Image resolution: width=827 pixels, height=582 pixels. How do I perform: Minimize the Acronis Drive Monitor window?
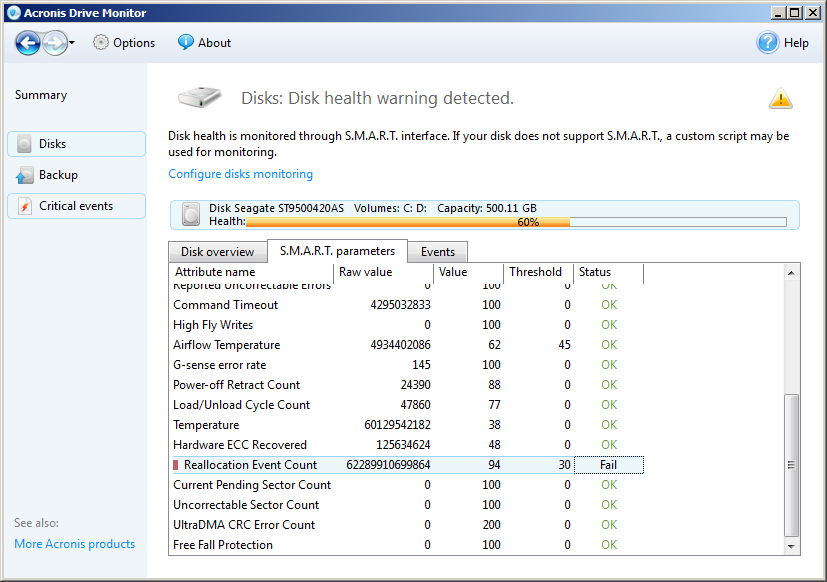click(x=777, y=13)
